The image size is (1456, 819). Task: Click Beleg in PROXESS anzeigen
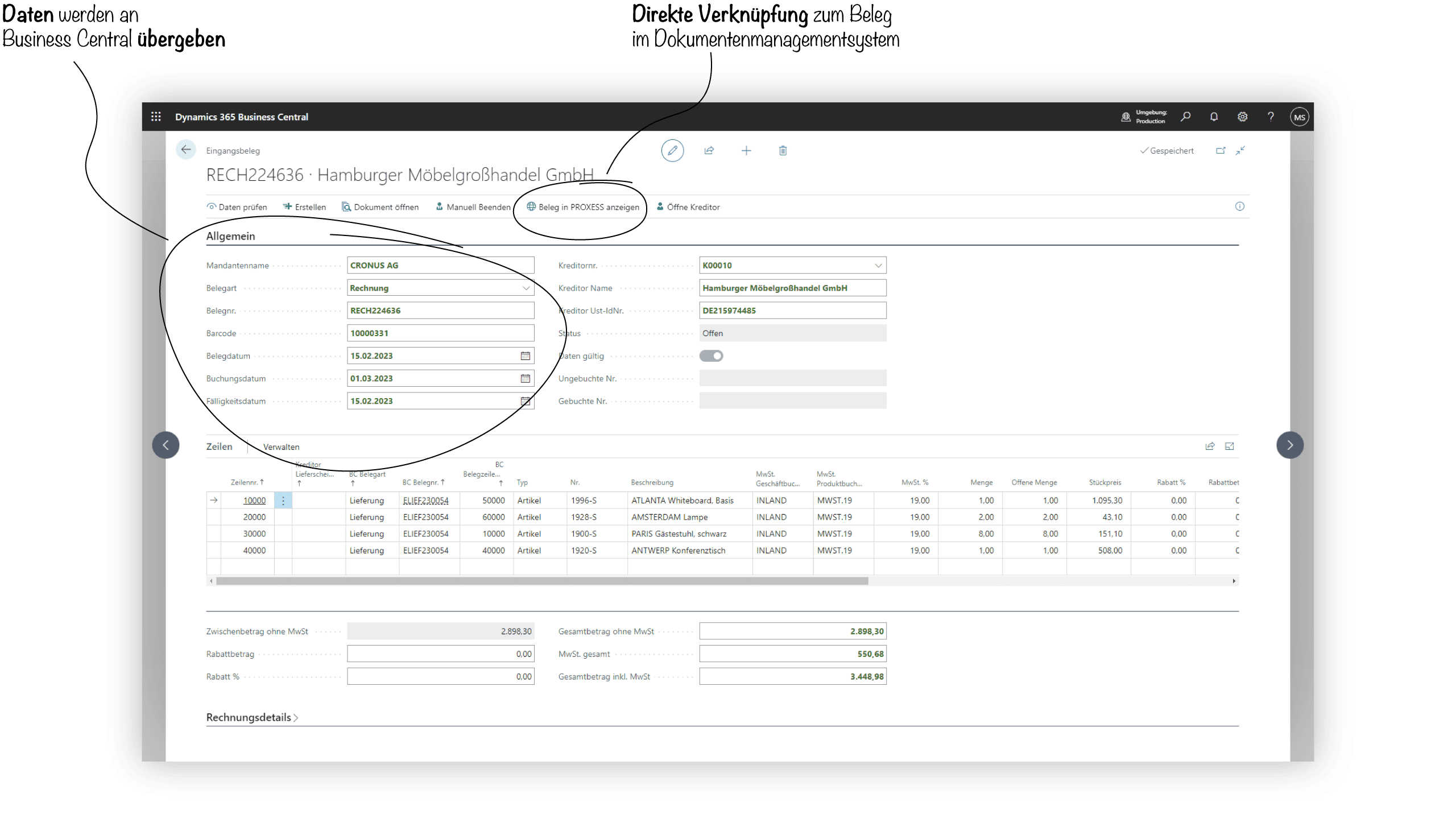582,207
